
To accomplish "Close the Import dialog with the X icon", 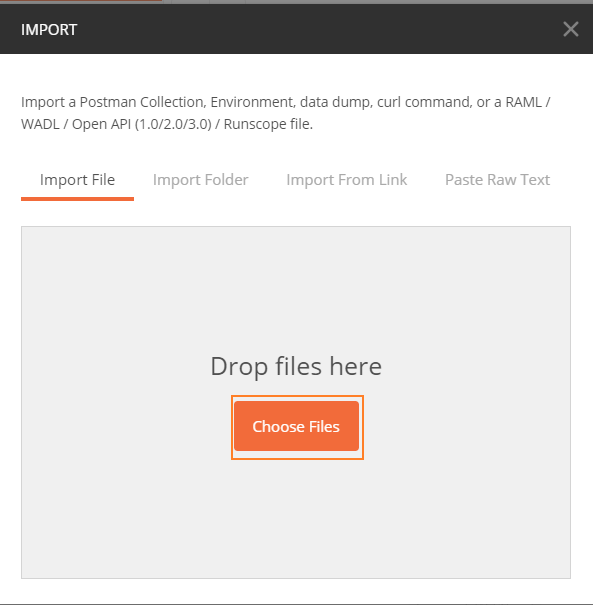I will pyautogui.click(x=570, y=29).
